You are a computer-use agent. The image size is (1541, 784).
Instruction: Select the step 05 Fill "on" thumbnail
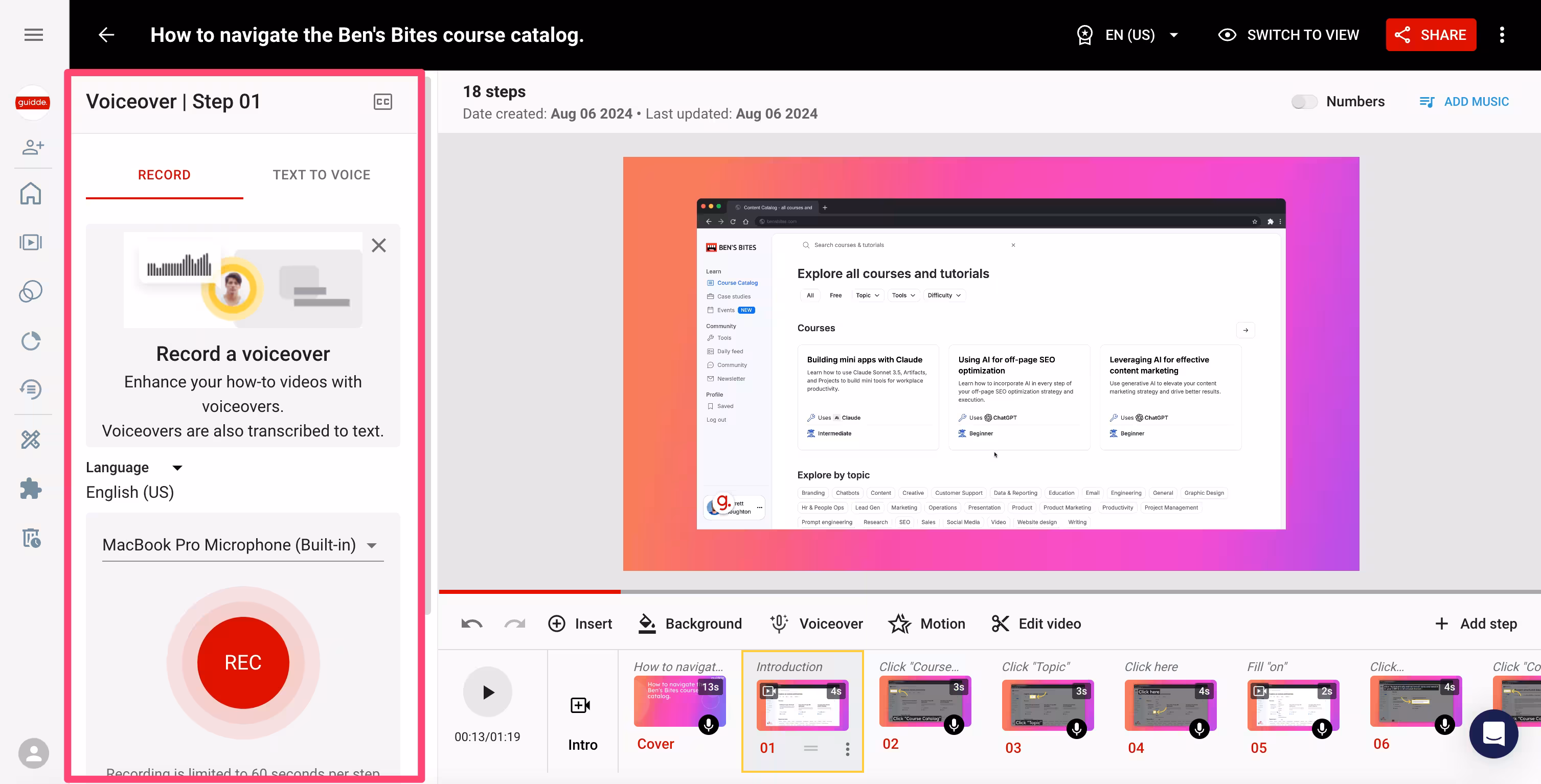(x=1293, y=705)
